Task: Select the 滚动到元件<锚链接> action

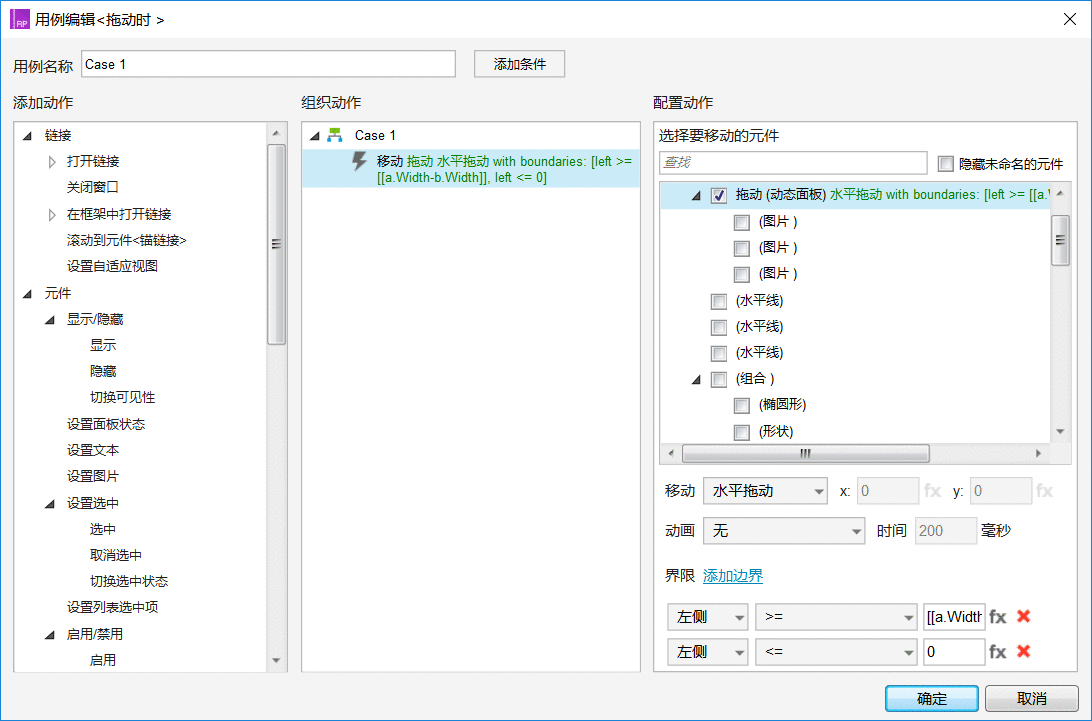Action: (127, 240)
